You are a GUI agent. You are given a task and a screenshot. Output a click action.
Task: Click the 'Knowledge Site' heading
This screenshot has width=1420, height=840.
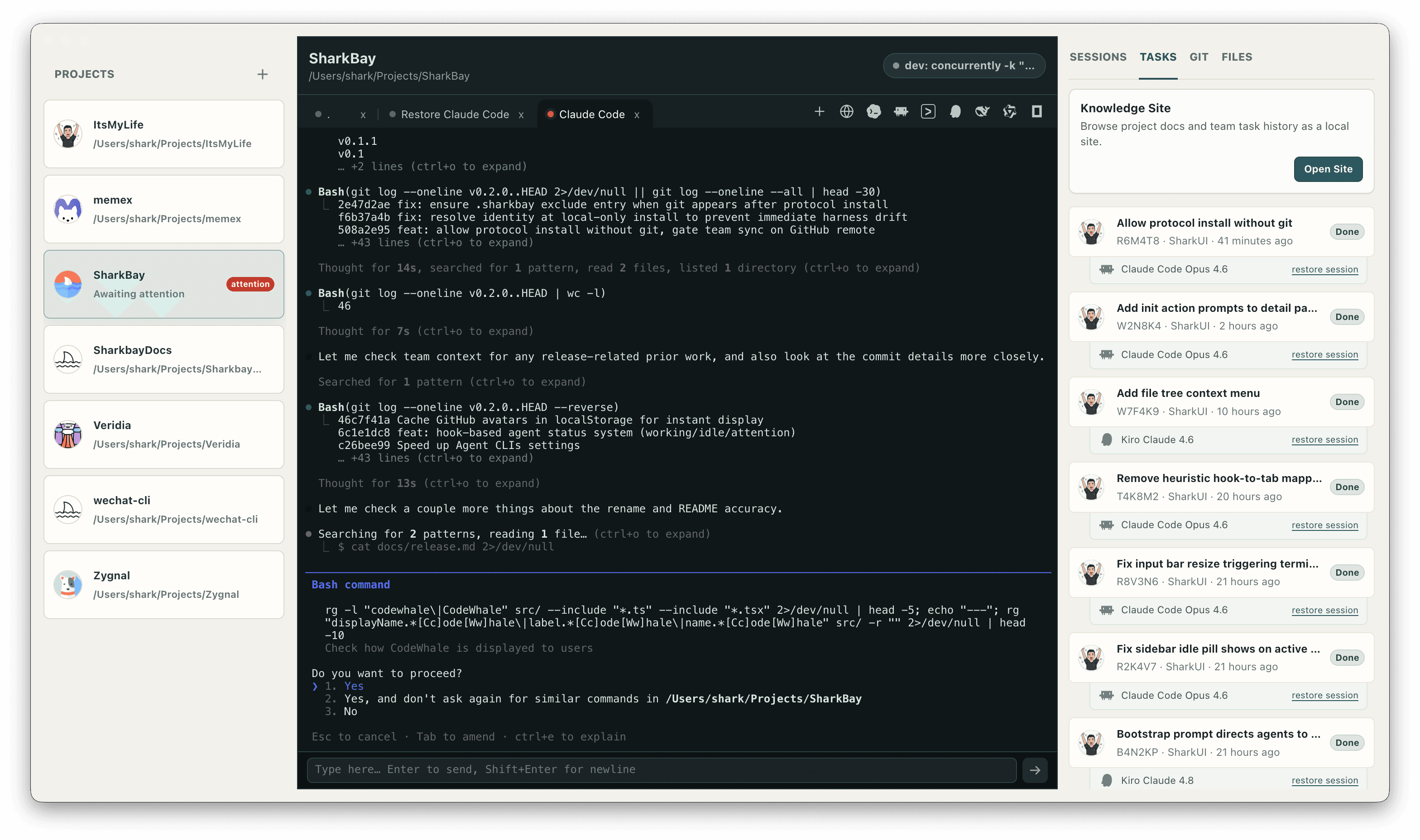coord(1125,108)
